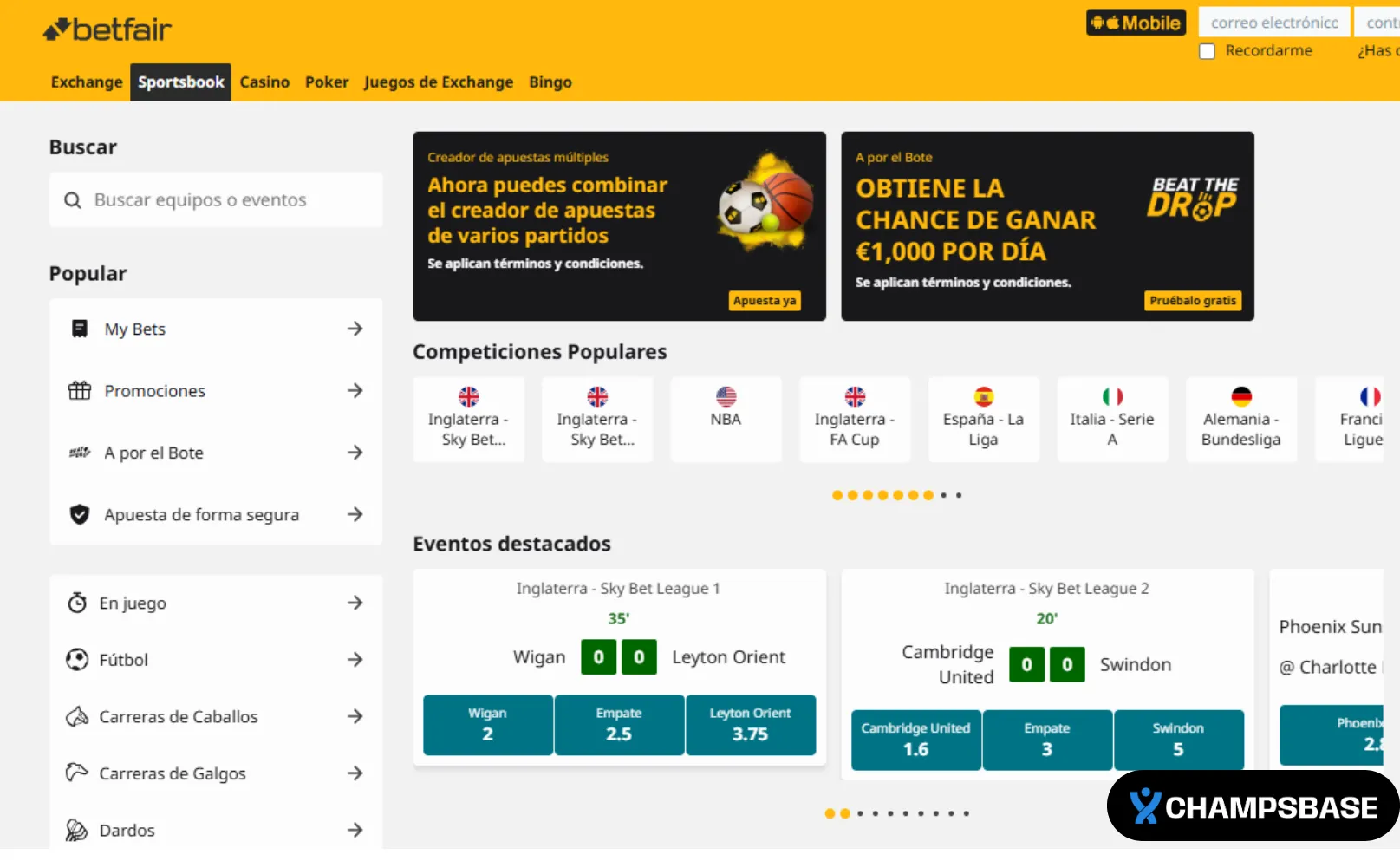The height and width of the screenshot is (861, 1400).
Task: Open the Poker section
Action: coord(327,82)
